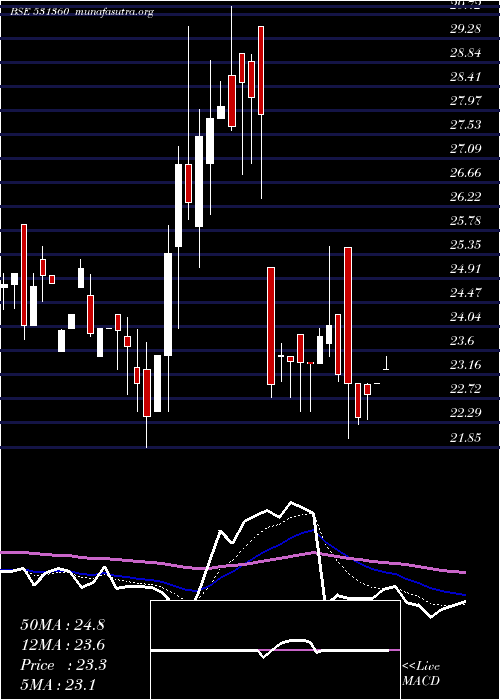Click the 'BSE 531360 munafasutra.org' header text
Screen dimensions: 500x700
82,12
